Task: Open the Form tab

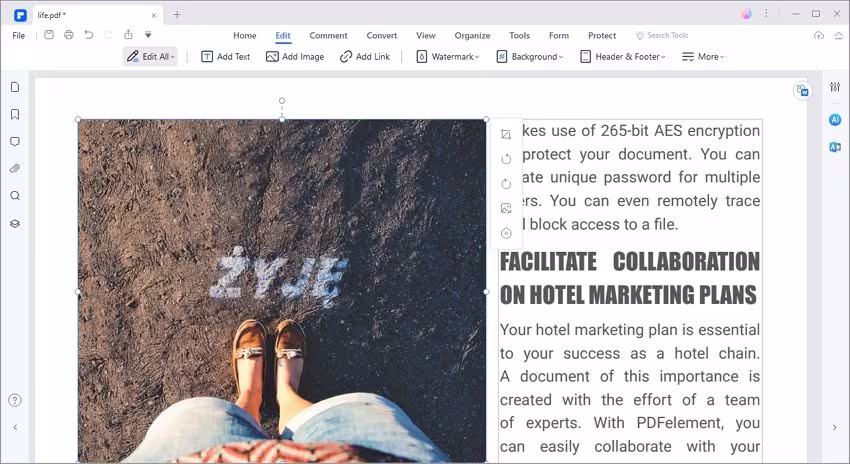Action: [x=559, y=35]
